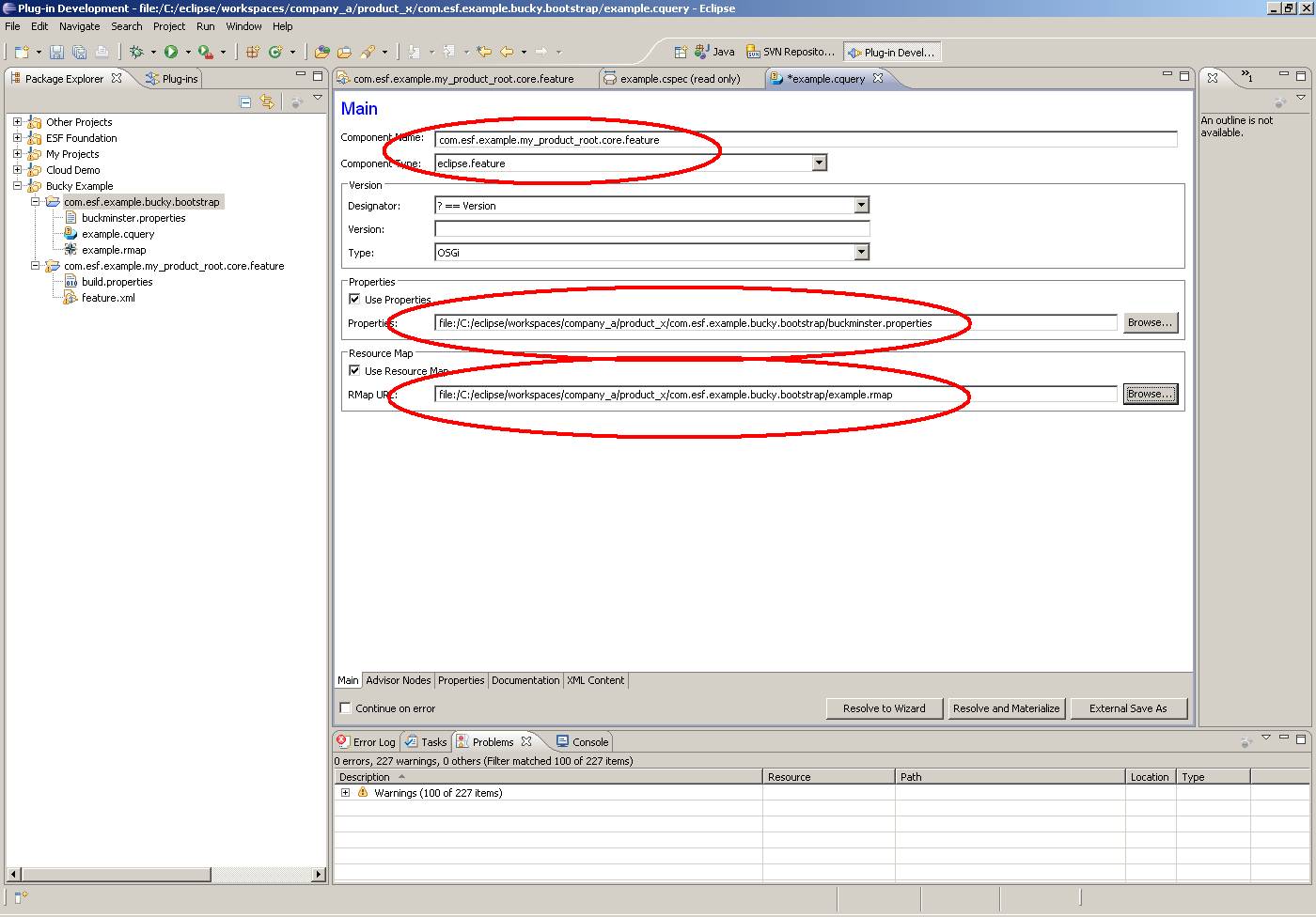Click the Open Perspective icon
1316x917 pixels.
tap(681, 52)
